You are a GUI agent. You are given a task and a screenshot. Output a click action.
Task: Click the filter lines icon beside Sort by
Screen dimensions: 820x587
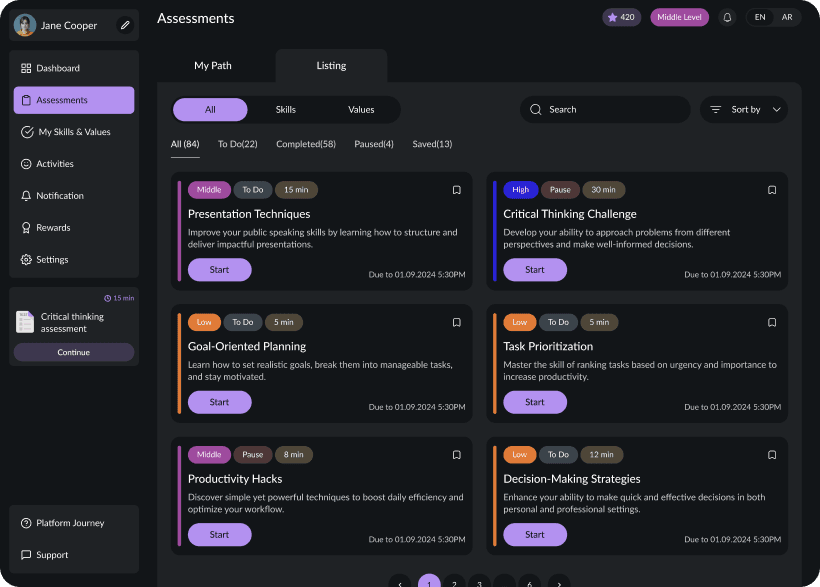coord(714,109)
